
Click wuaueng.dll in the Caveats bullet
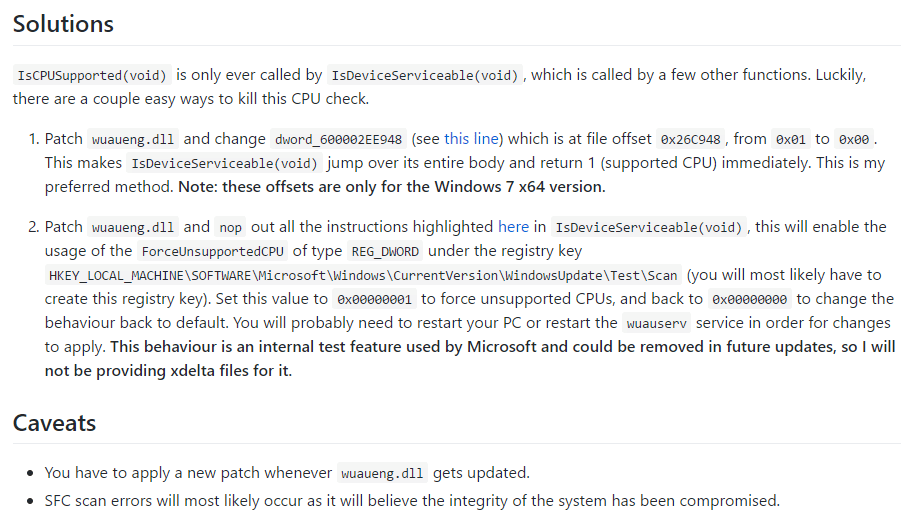tap(382, 473)
